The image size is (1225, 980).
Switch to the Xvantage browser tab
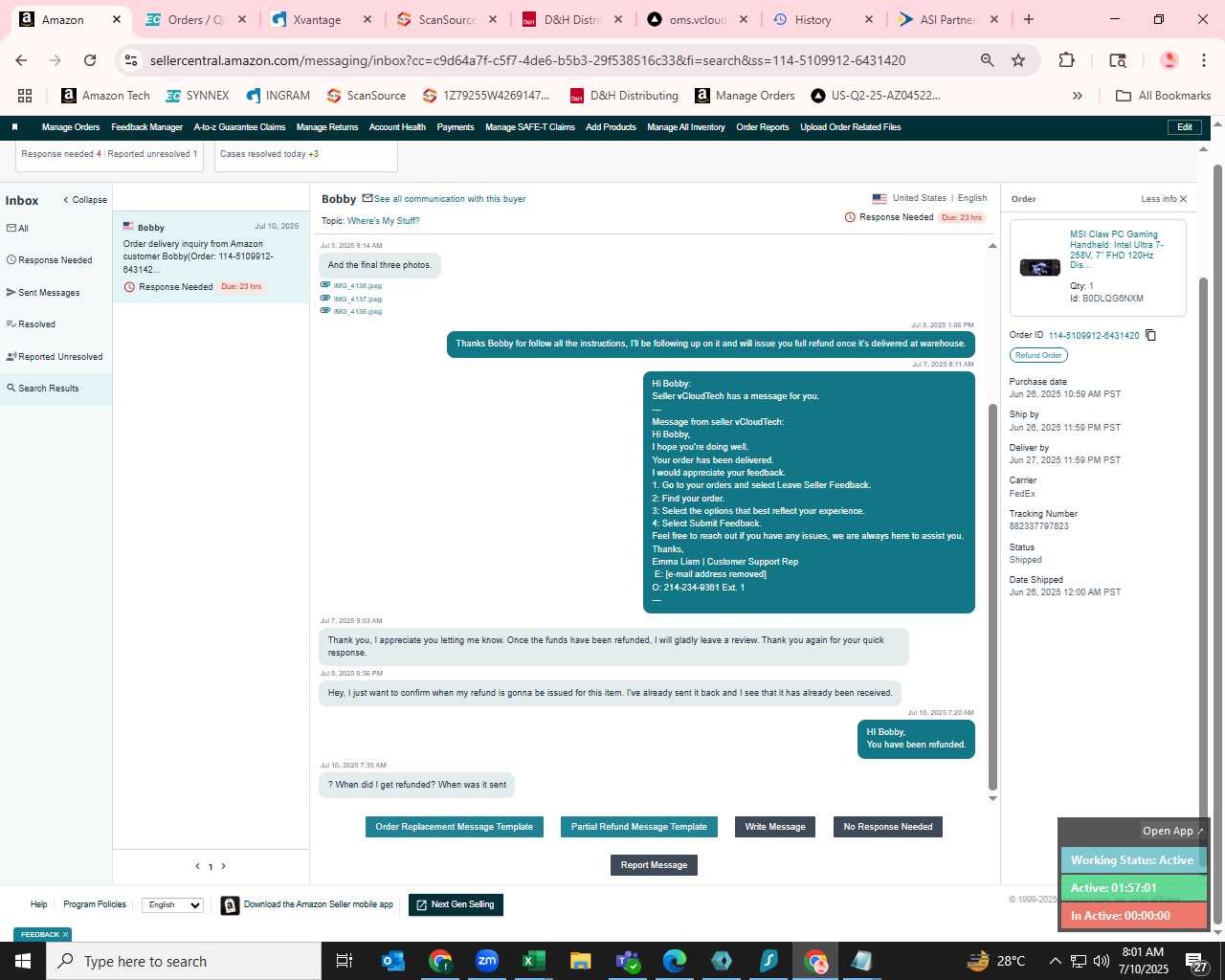coord(321,19)
